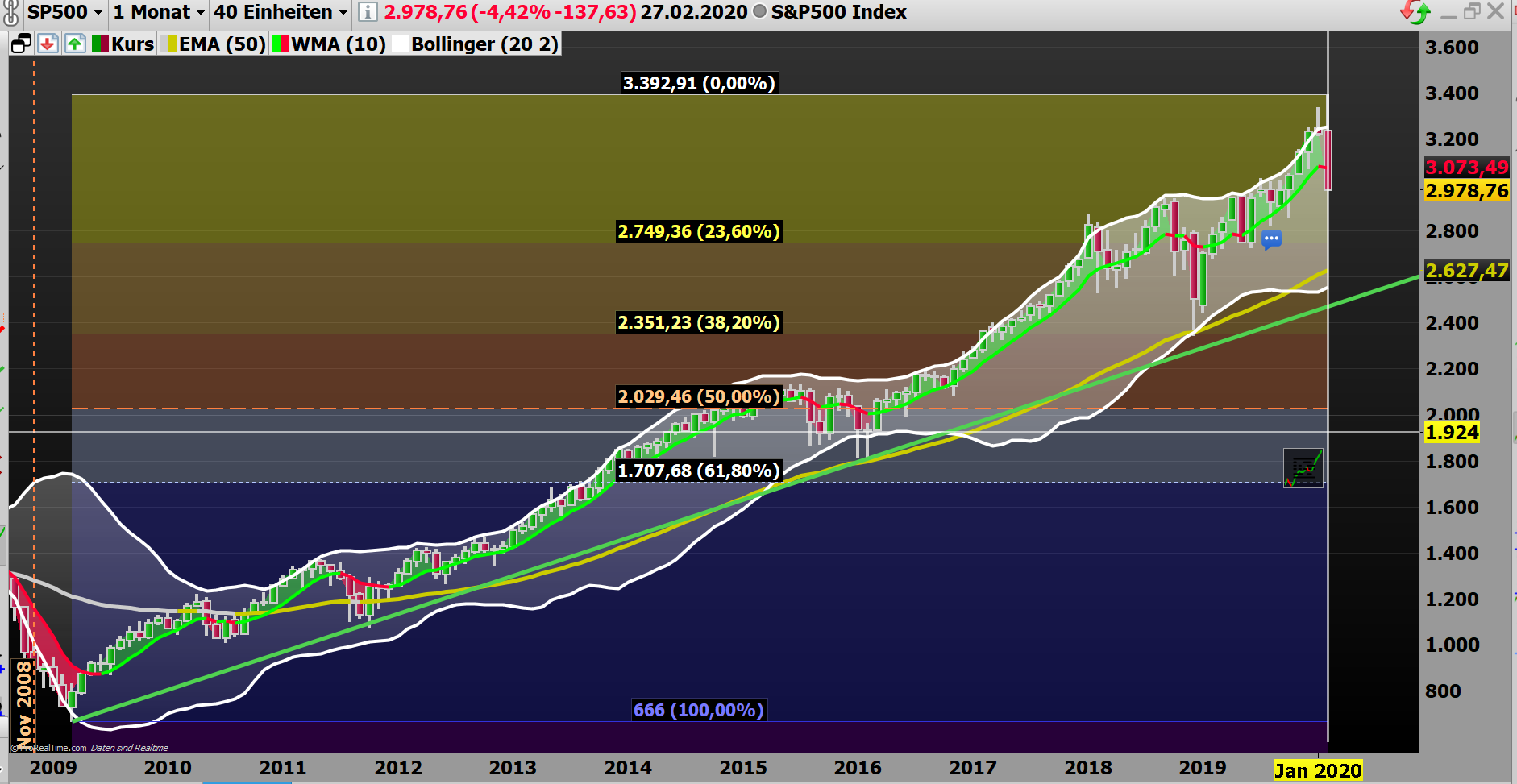Open the blue comment bubble on chart
This screenshot has height=784, width=1517.
(1271, 239)
